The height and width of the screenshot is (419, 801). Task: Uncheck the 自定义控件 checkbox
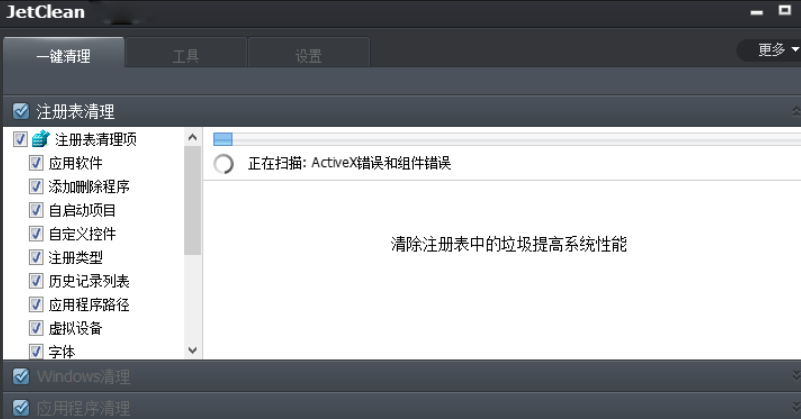click(x=36, y=234)
